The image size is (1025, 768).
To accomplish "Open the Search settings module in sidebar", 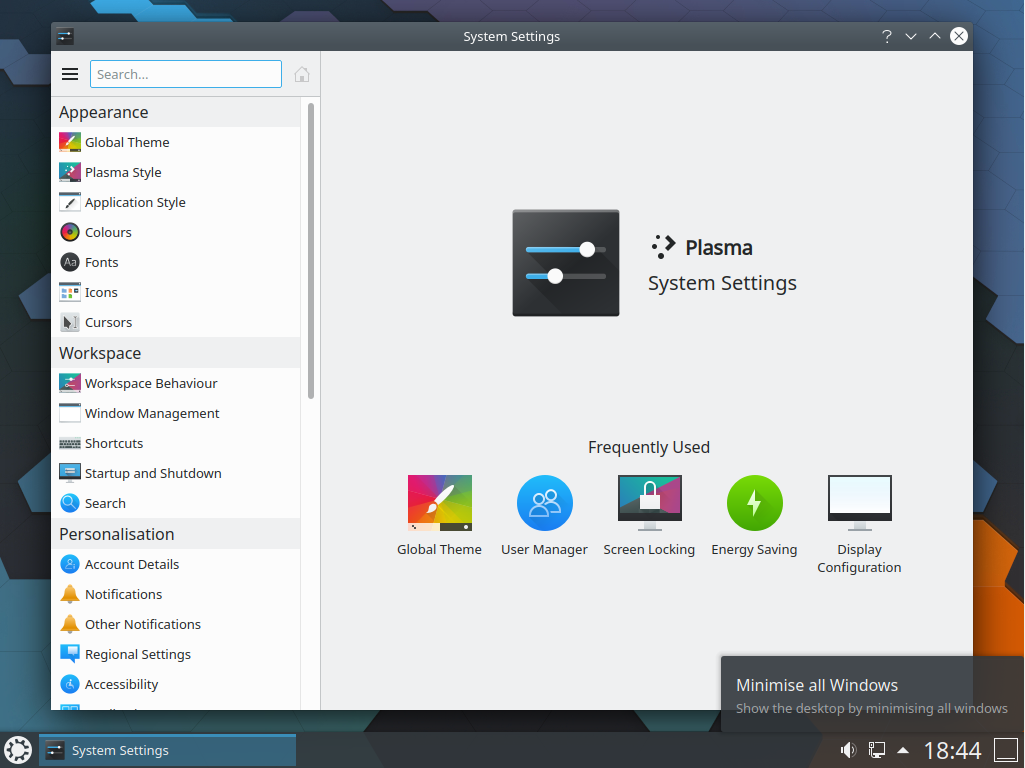I will coord(176,504).
